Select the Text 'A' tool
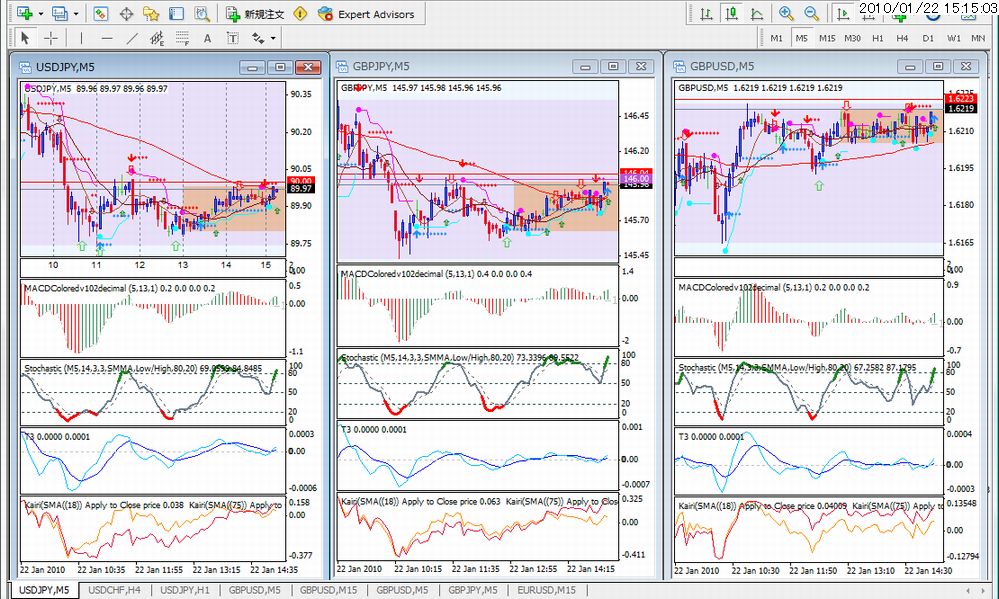Screen dimensions: 999x599 pyautogui.click(x=207, y=38)
